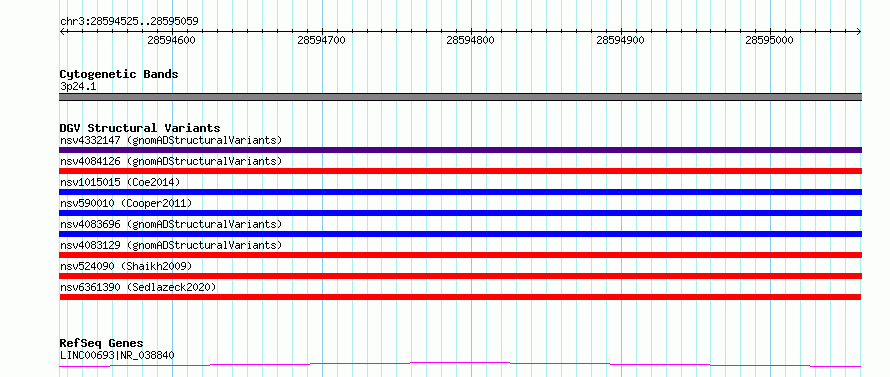The width and height of the screenshot is (890, 377).
Task: Click the blue nsv590010 variant bar
Action: point(460,213)
